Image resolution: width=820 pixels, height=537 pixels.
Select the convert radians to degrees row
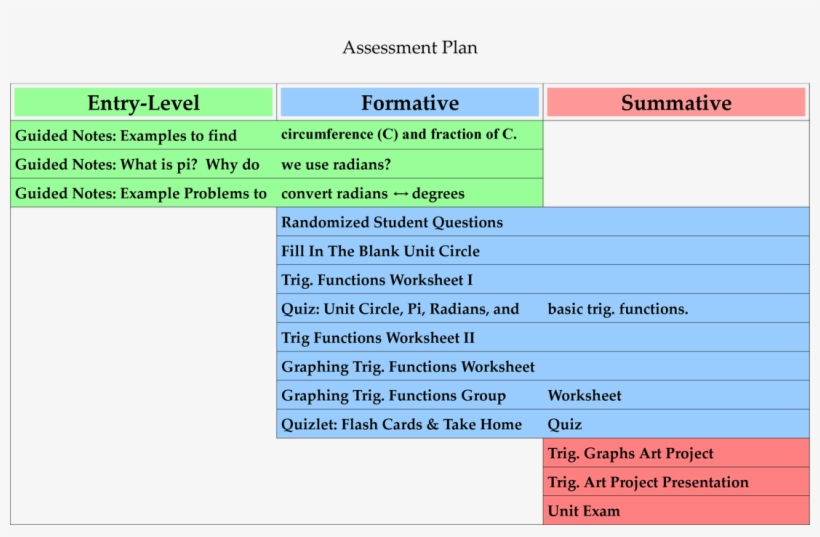click(277, 193)
